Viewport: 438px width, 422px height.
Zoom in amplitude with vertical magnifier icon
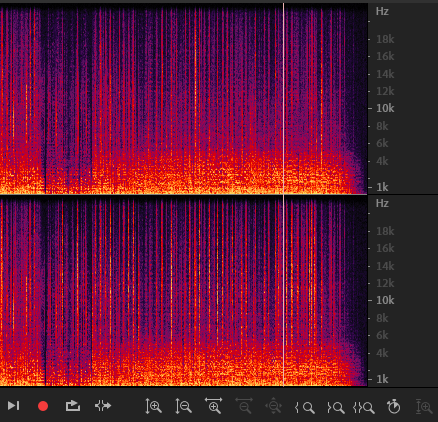click(154, 406)
